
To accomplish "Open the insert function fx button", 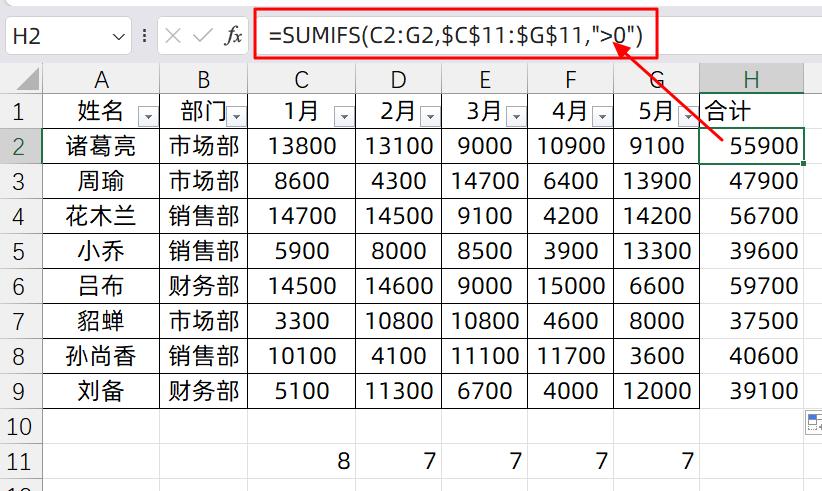I will (233, 36).
